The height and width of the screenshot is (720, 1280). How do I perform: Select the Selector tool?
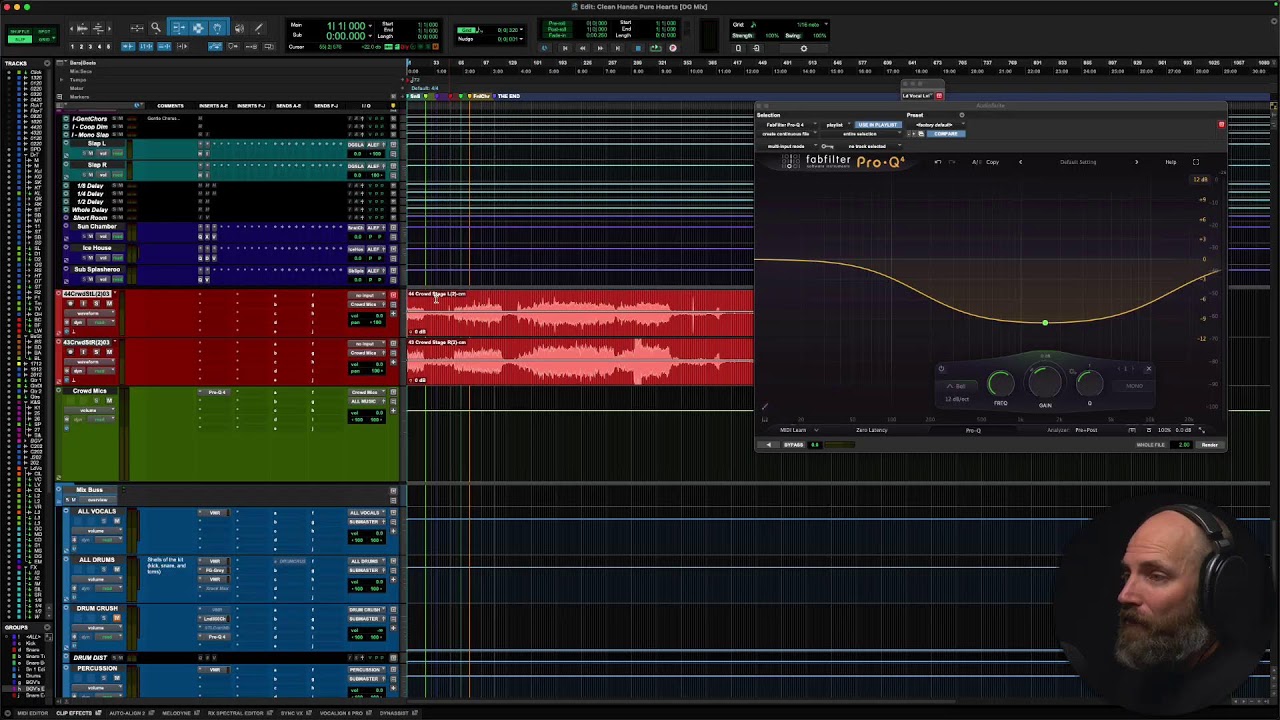coord(197,28)
